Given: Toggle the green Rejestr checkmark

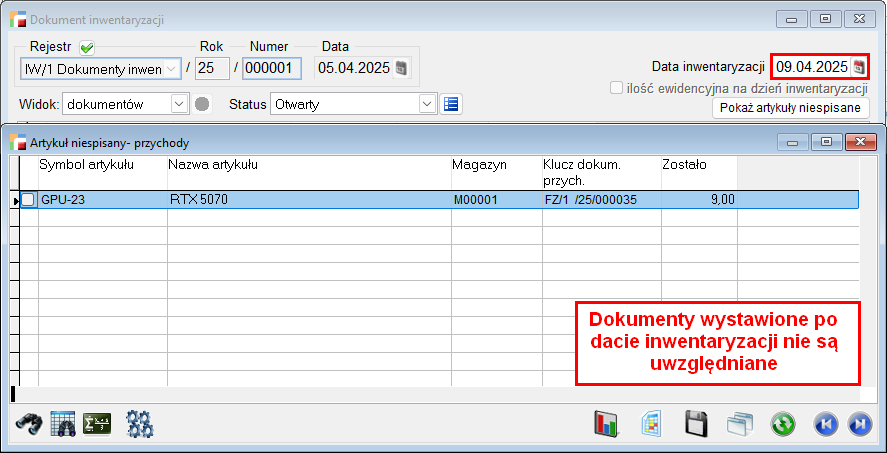Looking at the screenshot, I should (86, 47).
